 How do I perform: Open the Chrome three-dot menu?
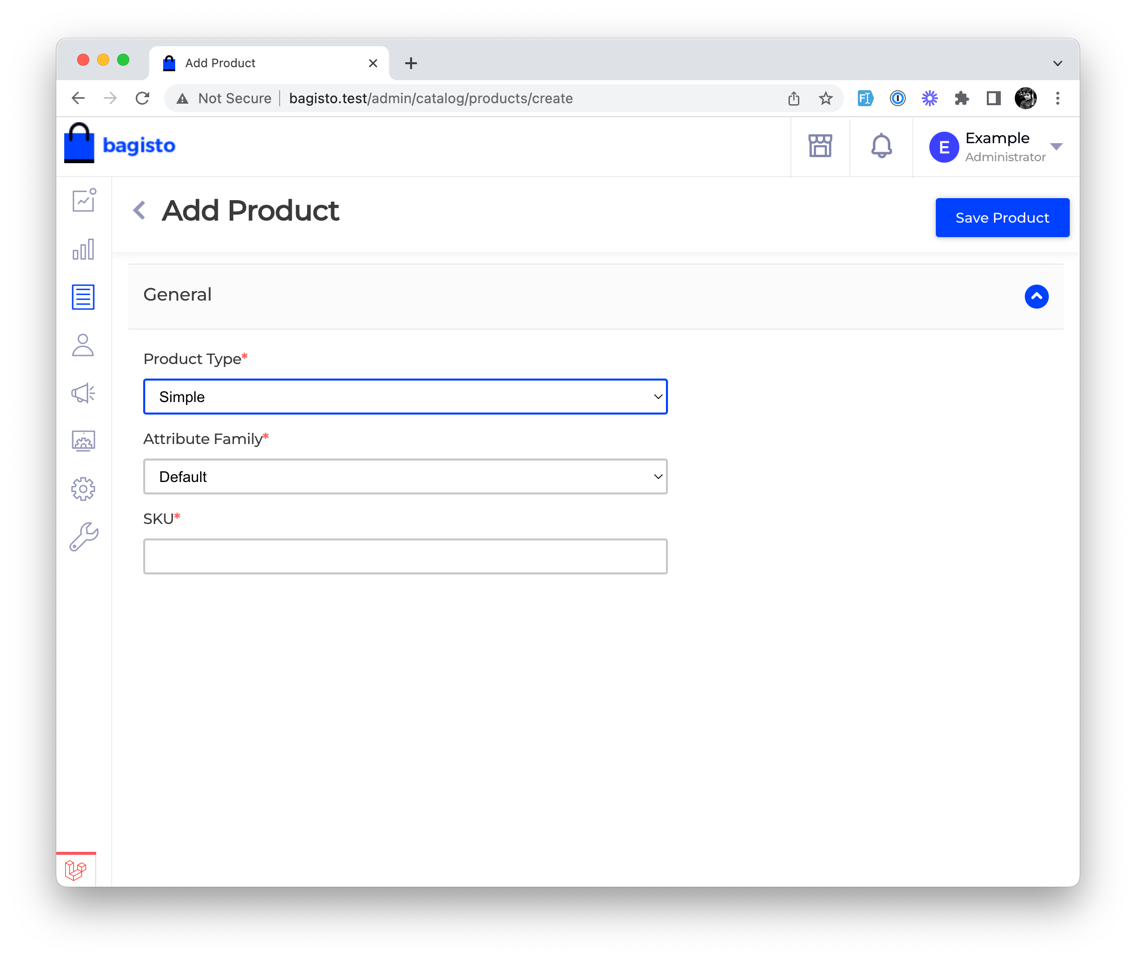coord(1058,99)
